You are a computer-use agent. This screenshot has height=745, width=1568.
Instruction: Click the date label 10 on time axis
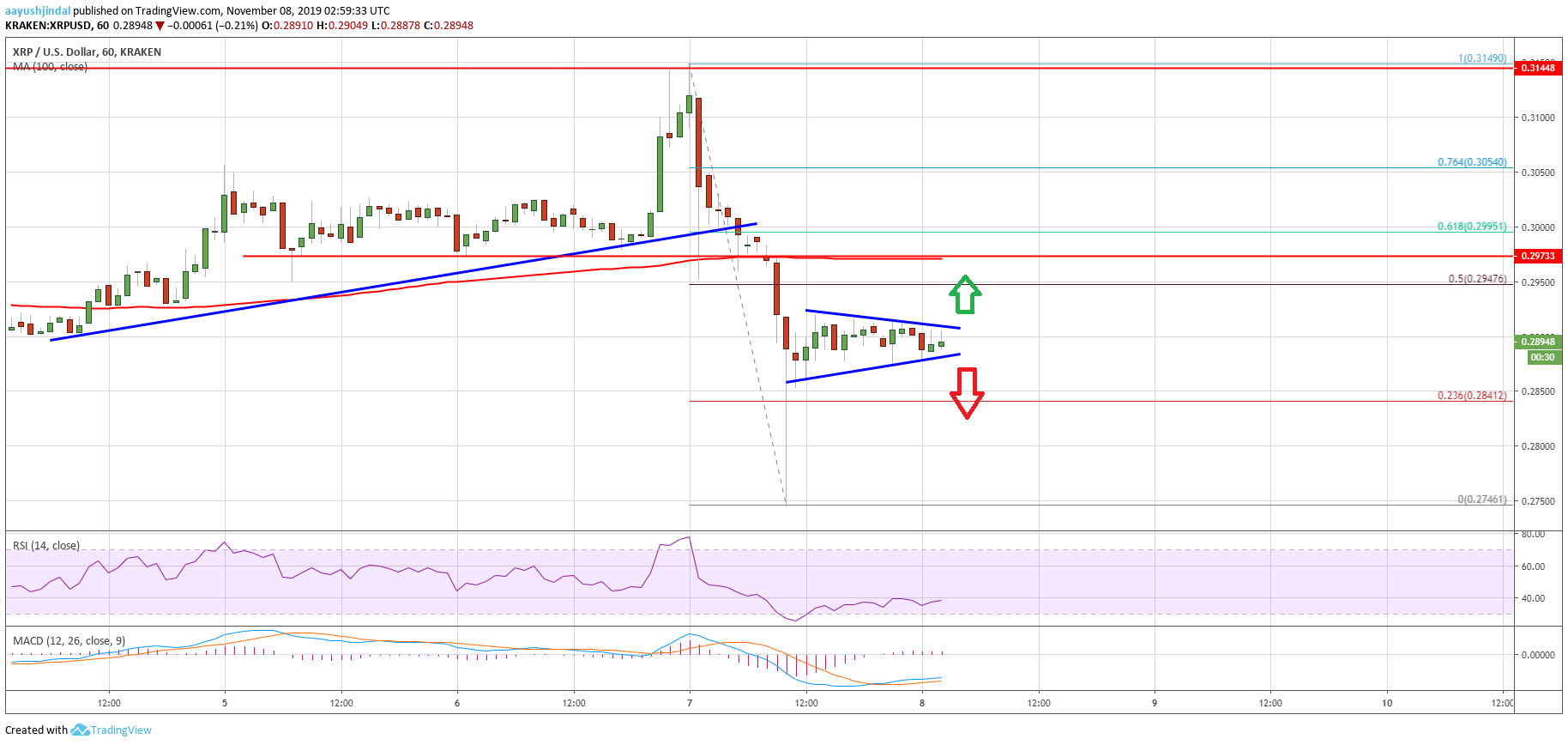1387,703
